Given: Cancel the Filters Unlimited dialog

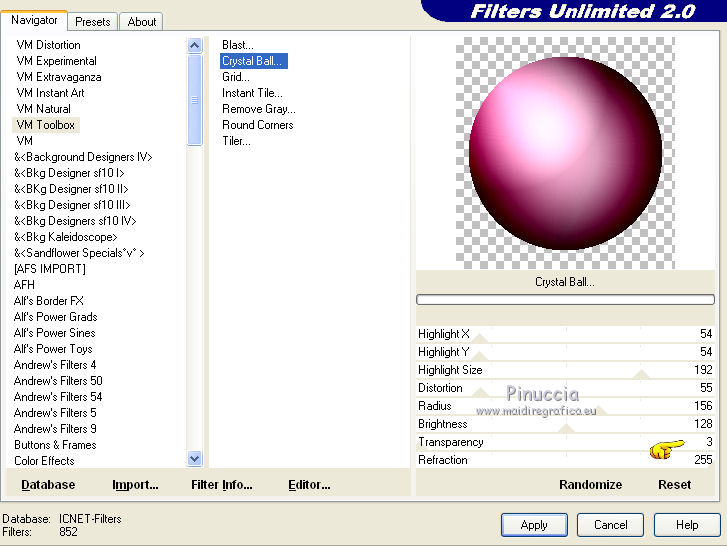Looking at the screenshot, I should (611, 525).
